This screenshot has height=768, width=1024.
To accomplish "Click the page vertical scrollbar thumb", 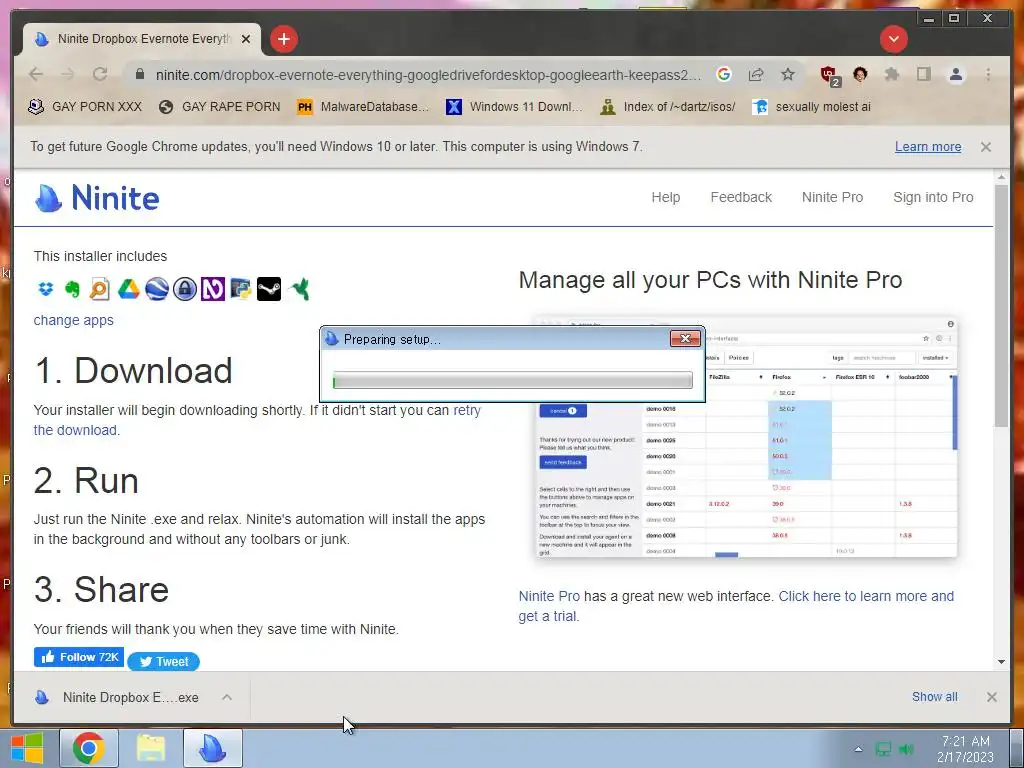I will point(1001,307).
